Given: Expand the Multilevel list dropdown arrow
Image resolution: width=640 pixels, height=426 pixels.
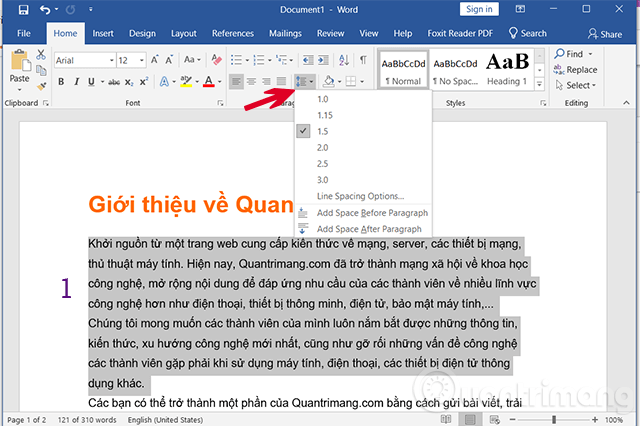Looking at the screenshot, I should (x=291, y=60).
